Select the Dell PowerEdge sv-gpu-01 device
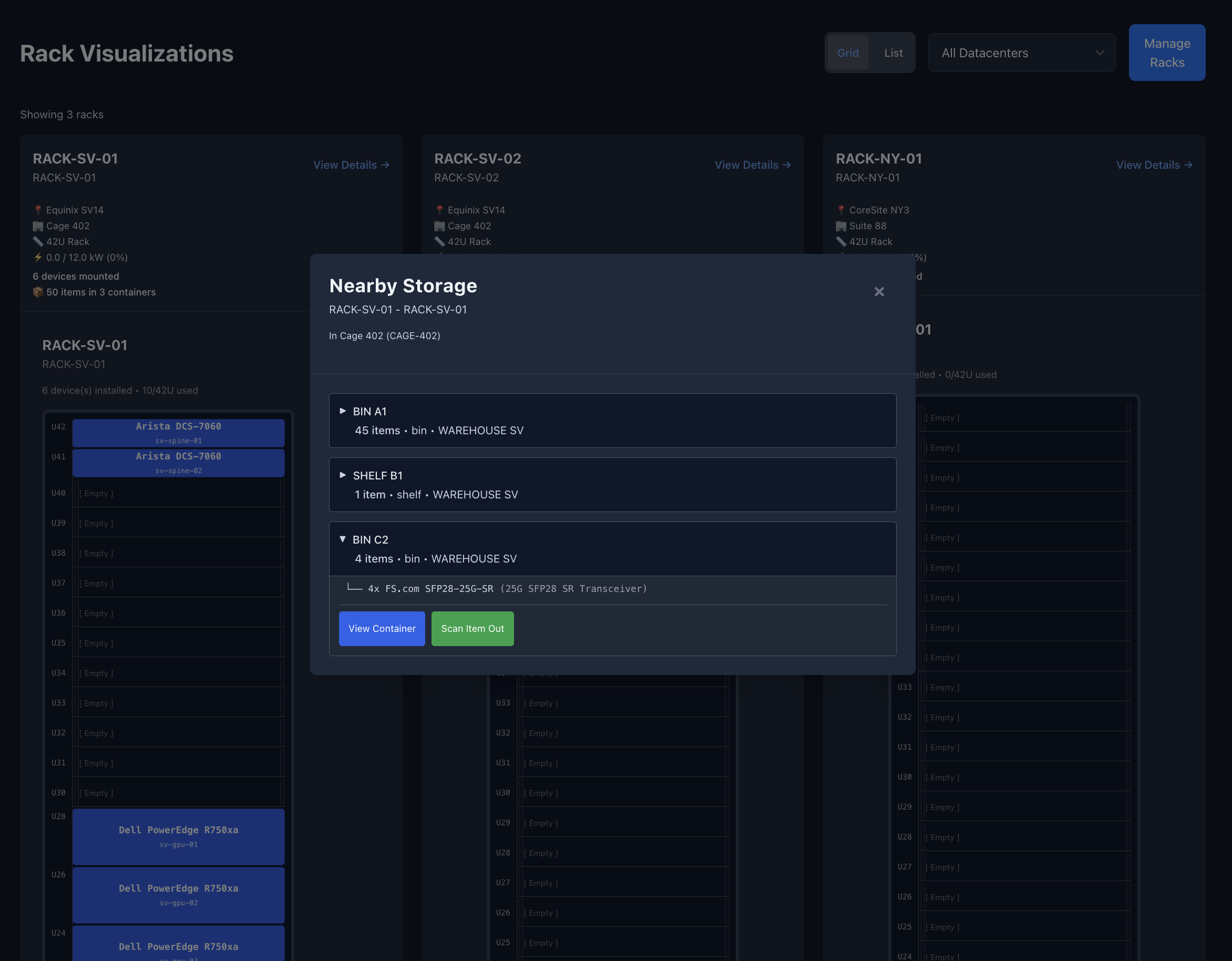This screenshot has width=1232, height=961. tap(178, 836)
